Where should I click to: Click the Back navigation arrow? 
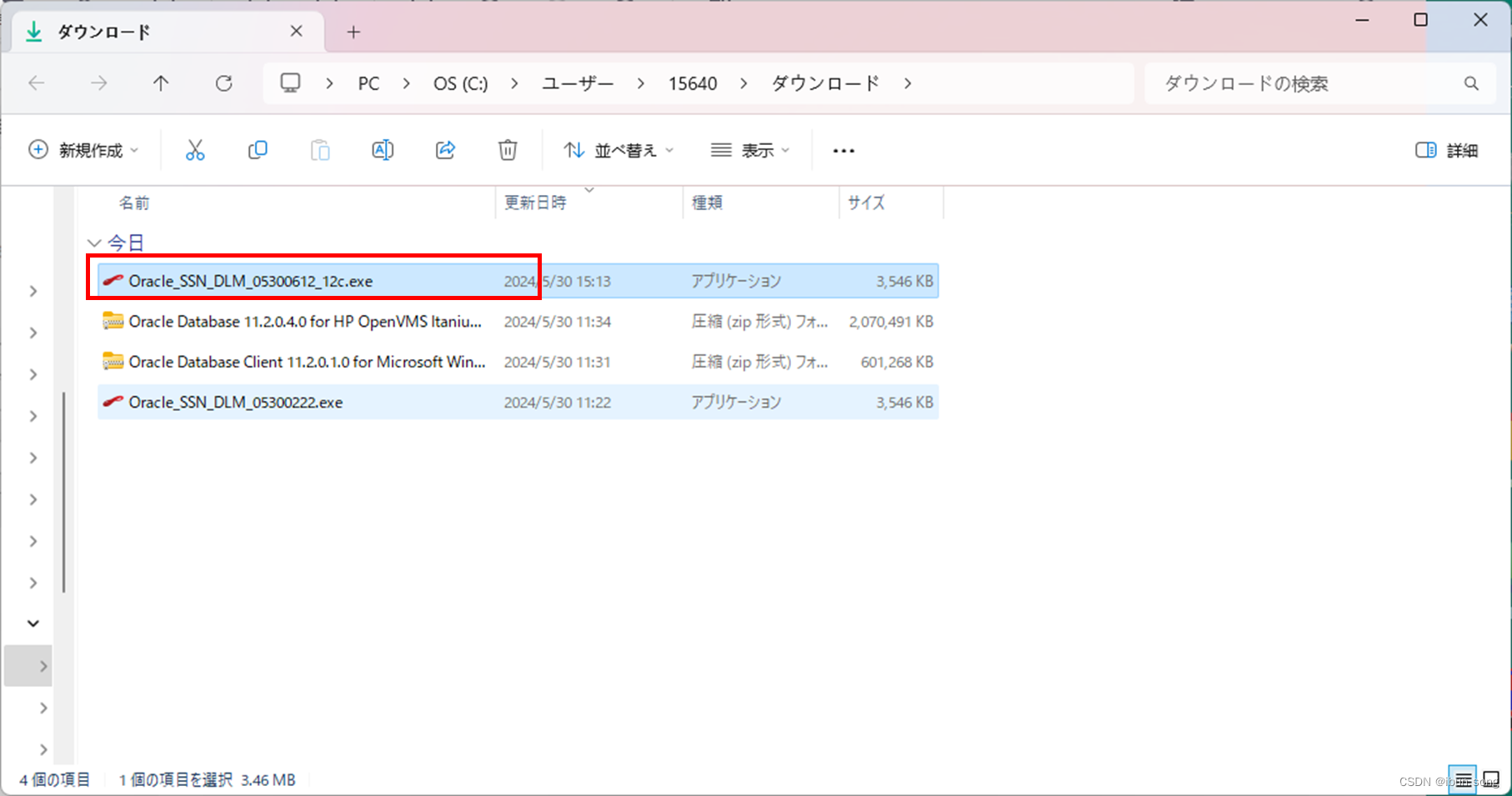point(37,83)
